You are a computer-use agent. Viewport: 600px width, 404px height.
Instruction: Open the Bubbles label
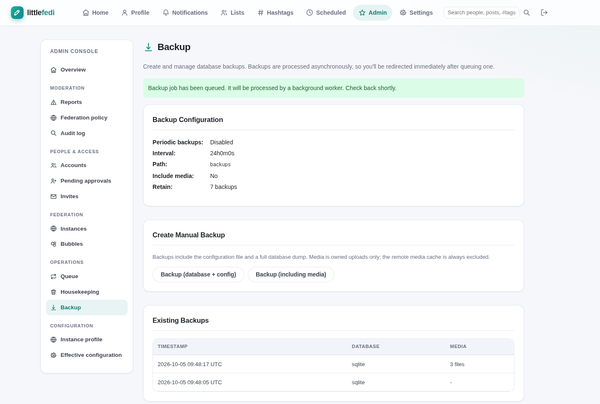pos(72,244)
